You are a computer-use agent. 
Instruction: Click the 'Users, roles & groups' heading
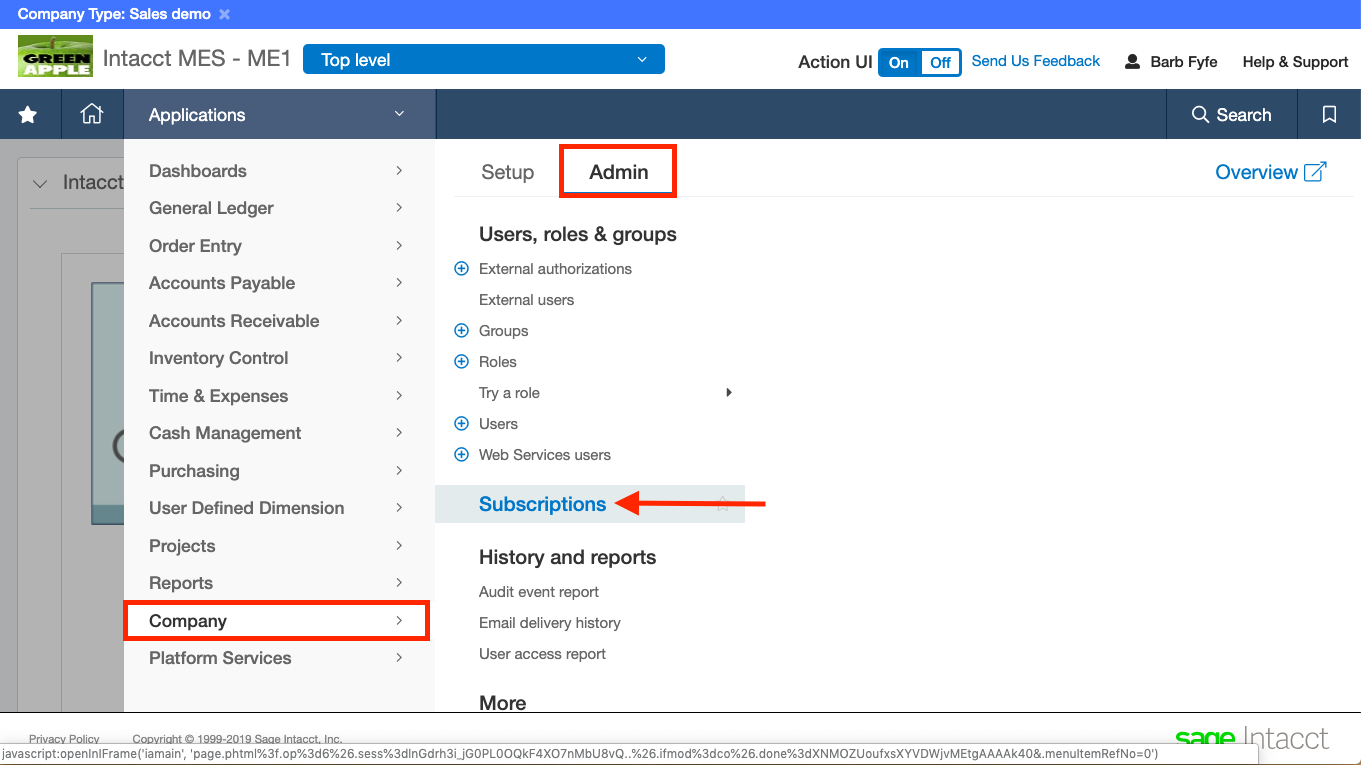[x=578, y=234]
